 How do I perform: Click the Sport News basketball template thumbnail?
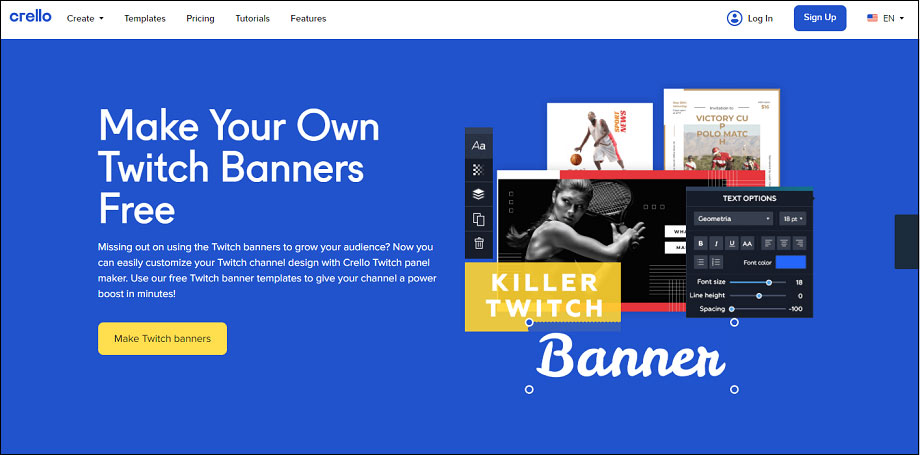600,136
